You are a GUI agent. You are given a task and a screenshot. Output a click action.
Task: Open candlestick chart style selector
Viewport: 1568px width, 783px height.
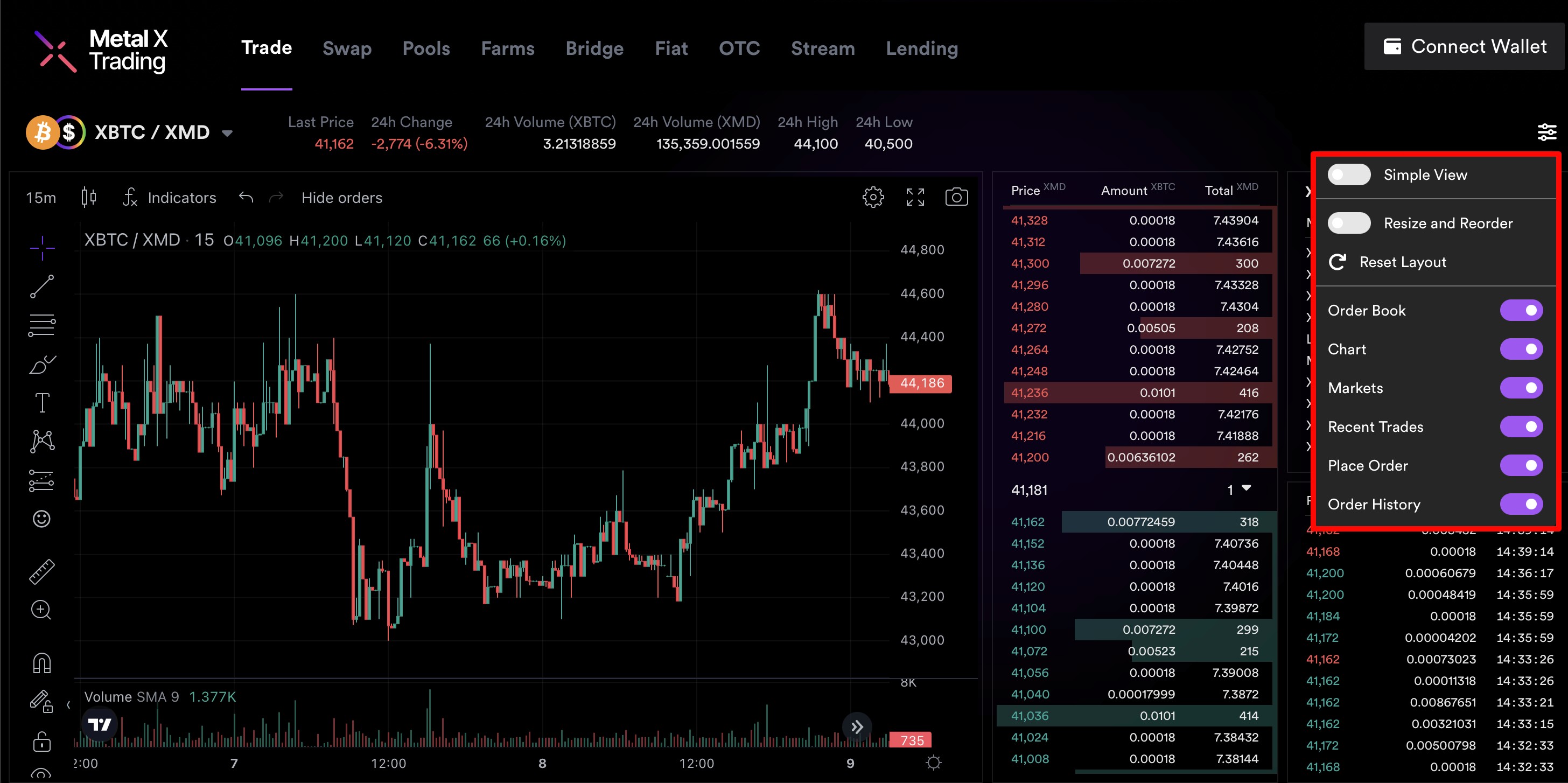[x=89, y=197]
